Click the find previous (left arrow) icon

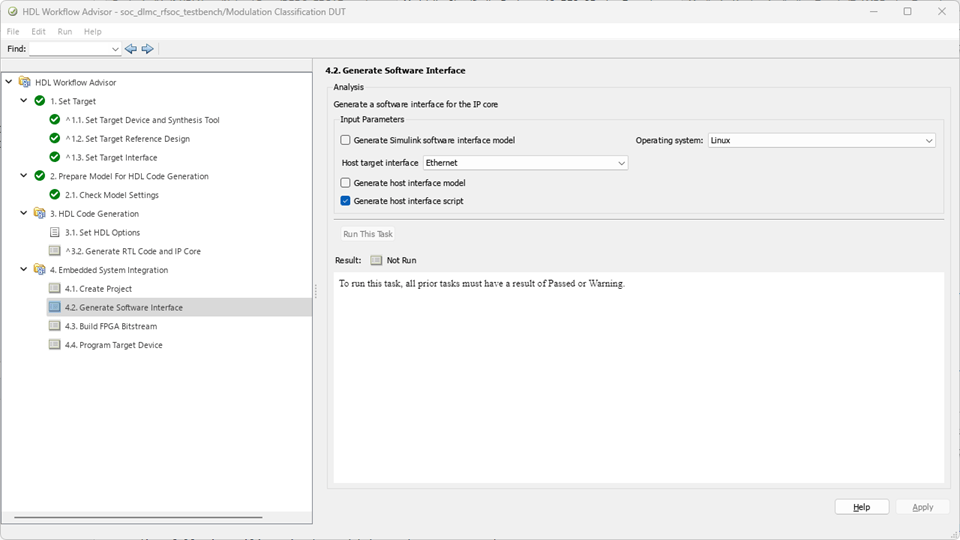(131, 49)
